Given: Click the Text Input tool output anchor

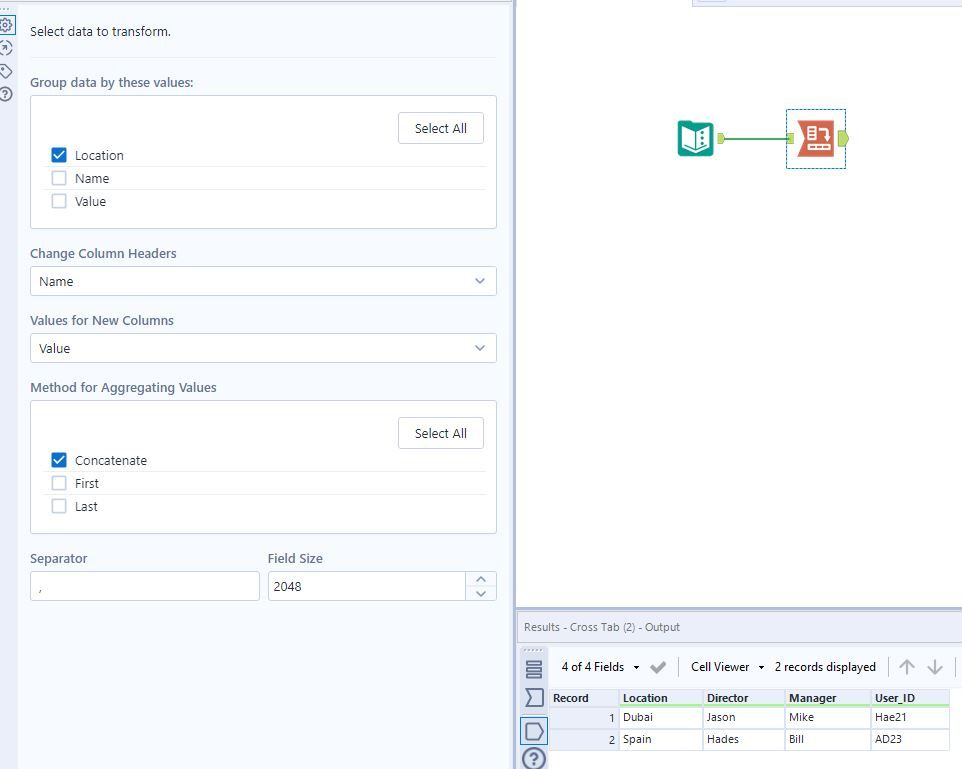Looking at the screenshot, I should point(721,138).
